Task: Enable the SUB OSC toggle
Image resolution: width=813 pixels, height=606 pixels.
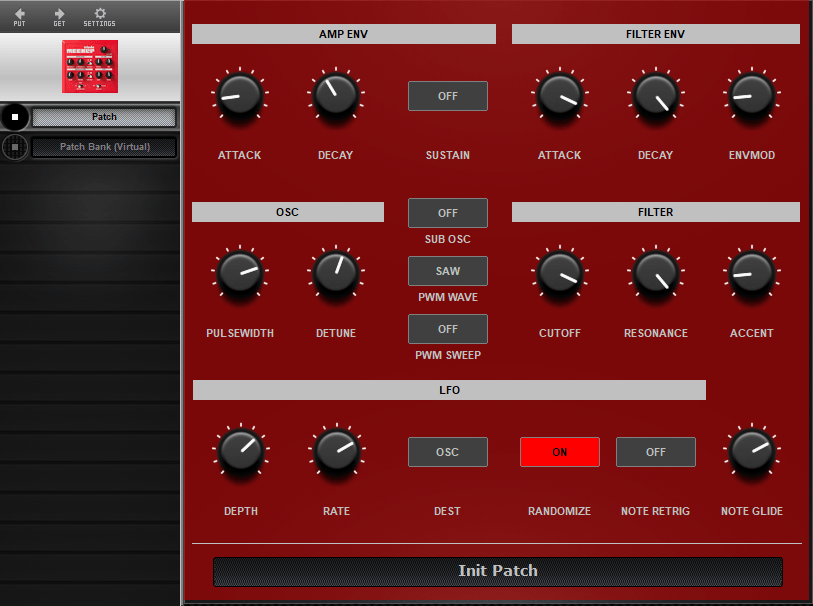Action: point(447,212)
